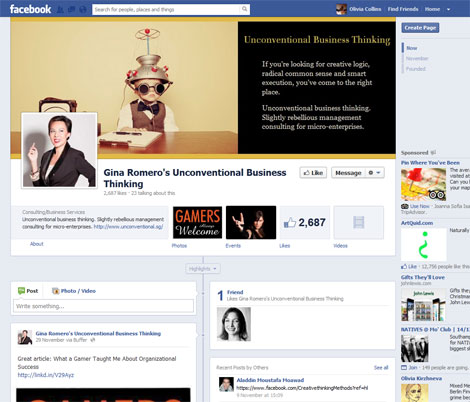470x402 pixels.
Task: Click the Write something field
Action: point(103,306)
